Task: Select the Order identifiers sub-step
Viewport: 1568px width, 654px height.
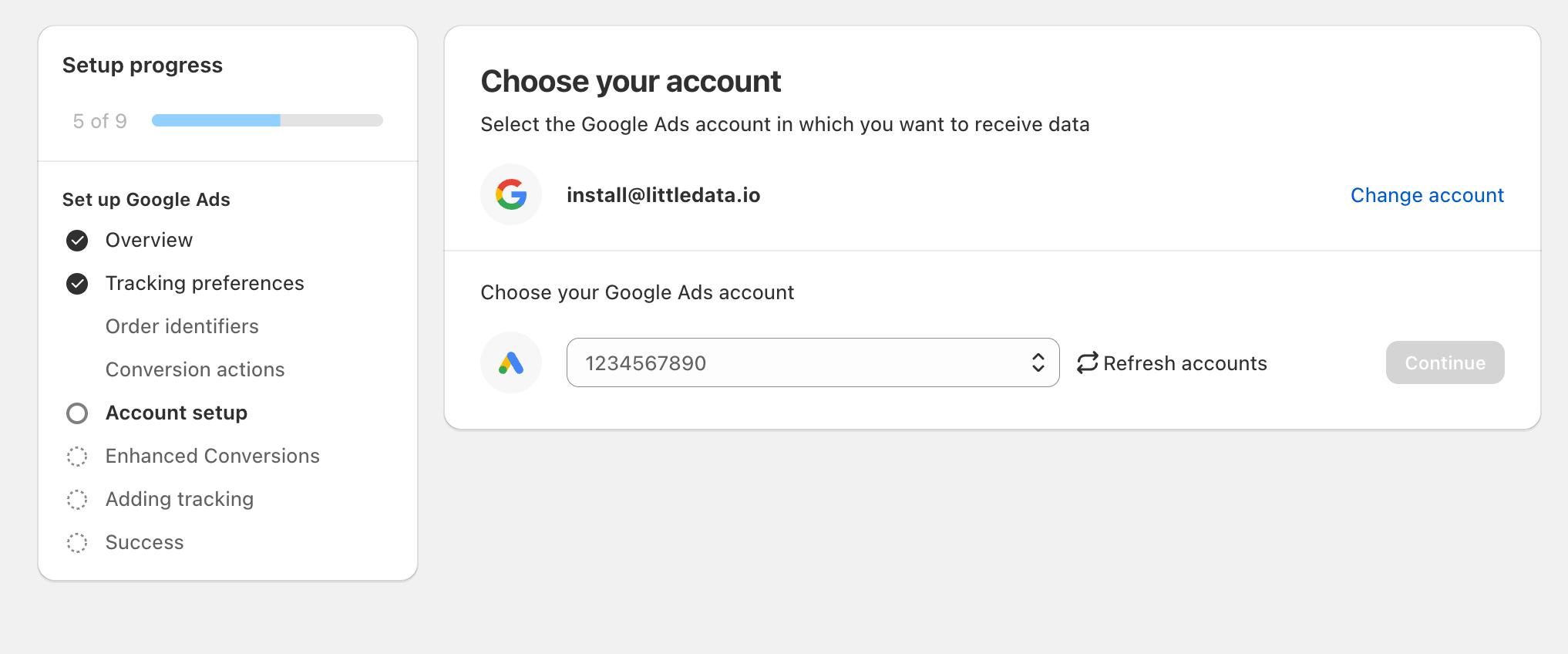Action: pos(182,327)
